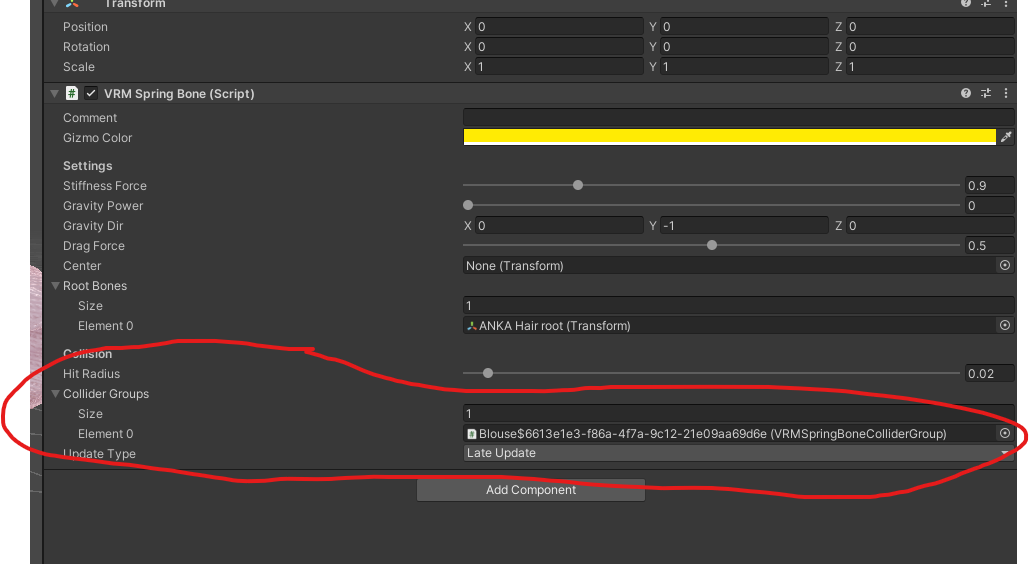Click the Position Y field
1029x564 pixels.
point(744,27)
